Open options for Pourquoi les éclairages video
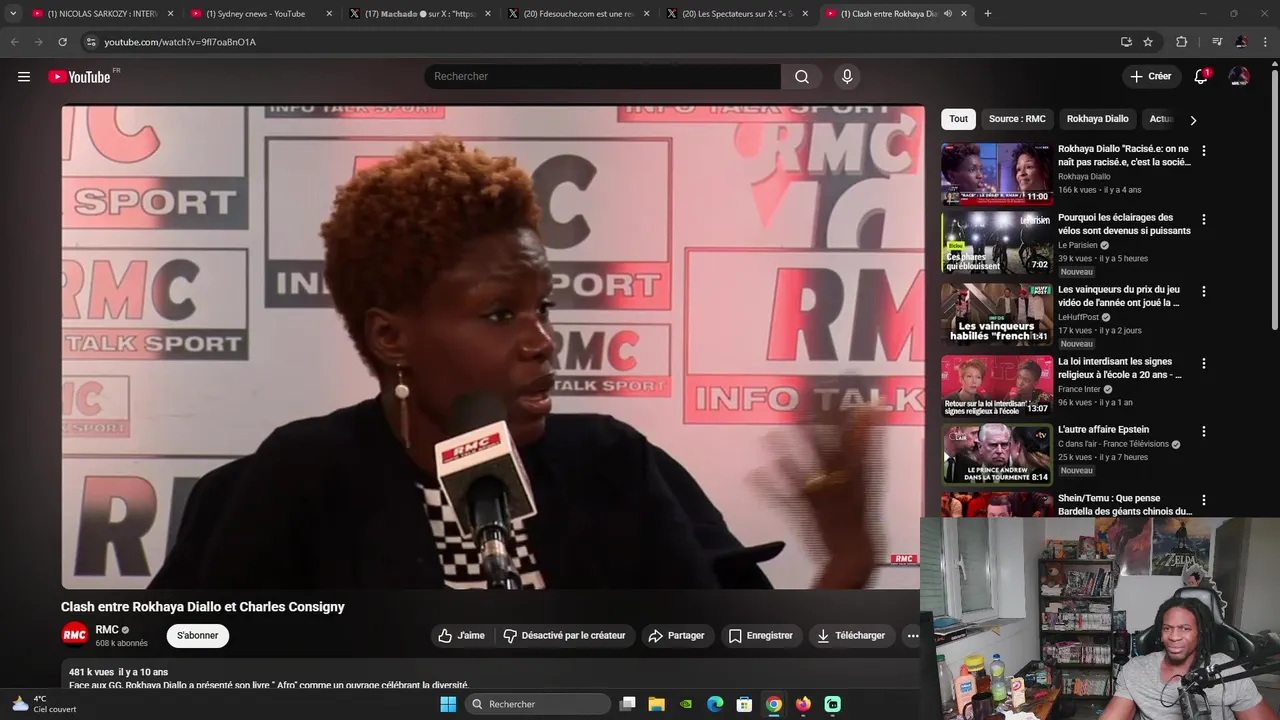This screenshot has height=720, width=1280. tap(1204, 220)
